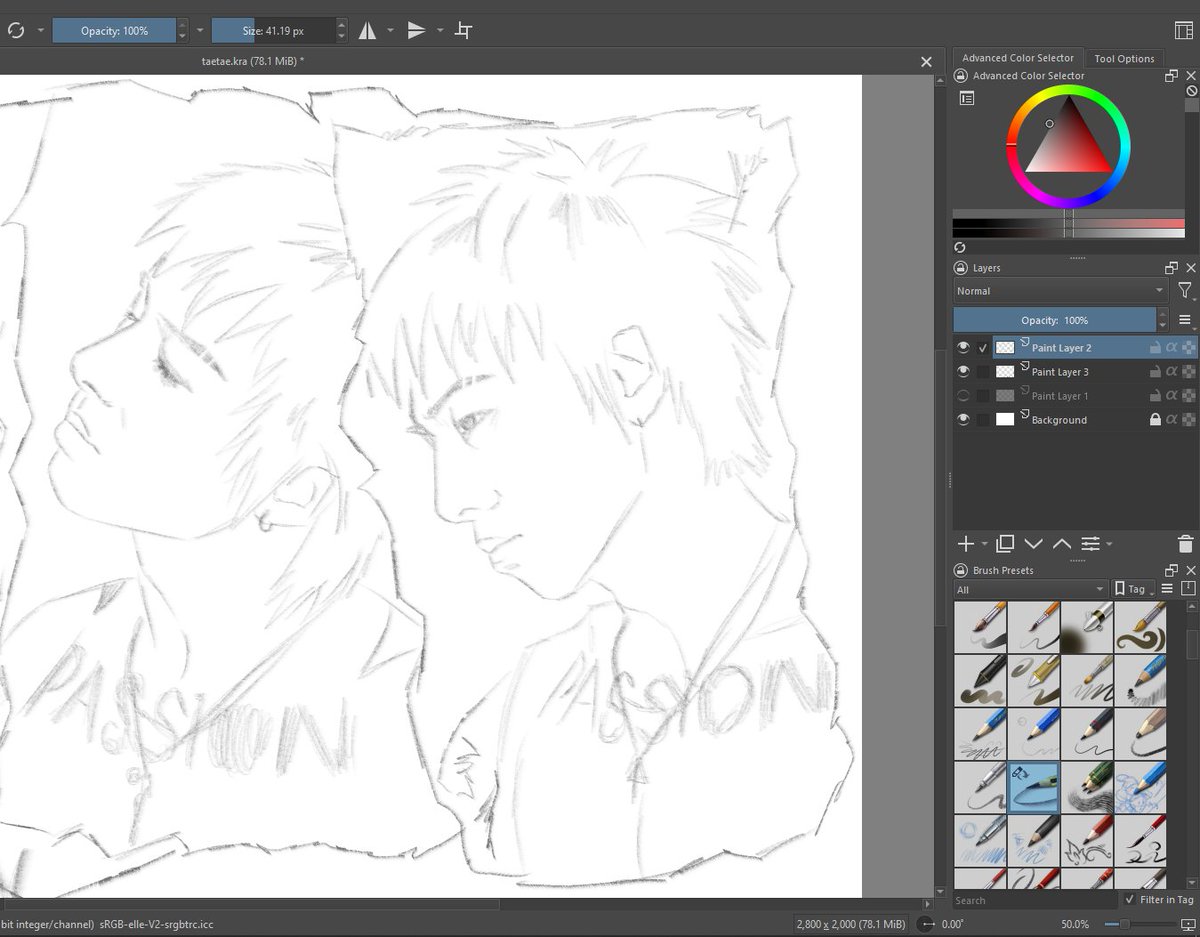Activate the wrap around mode icon
1200x937 pixels.
coord(463,30)
